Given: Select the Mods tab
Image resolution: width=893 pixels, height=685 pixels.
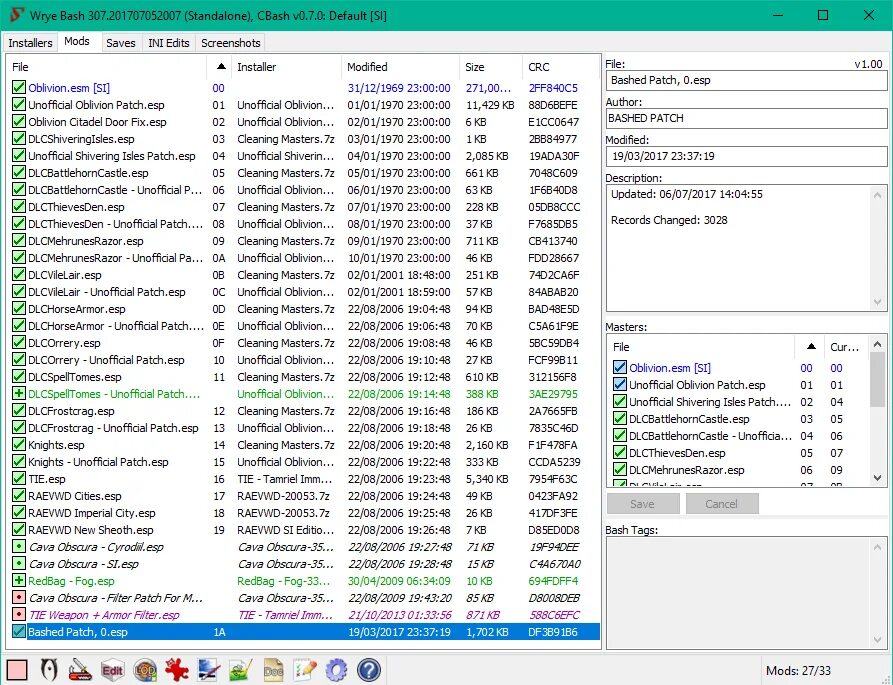Looking at the screenshot, I should [77, 42].
